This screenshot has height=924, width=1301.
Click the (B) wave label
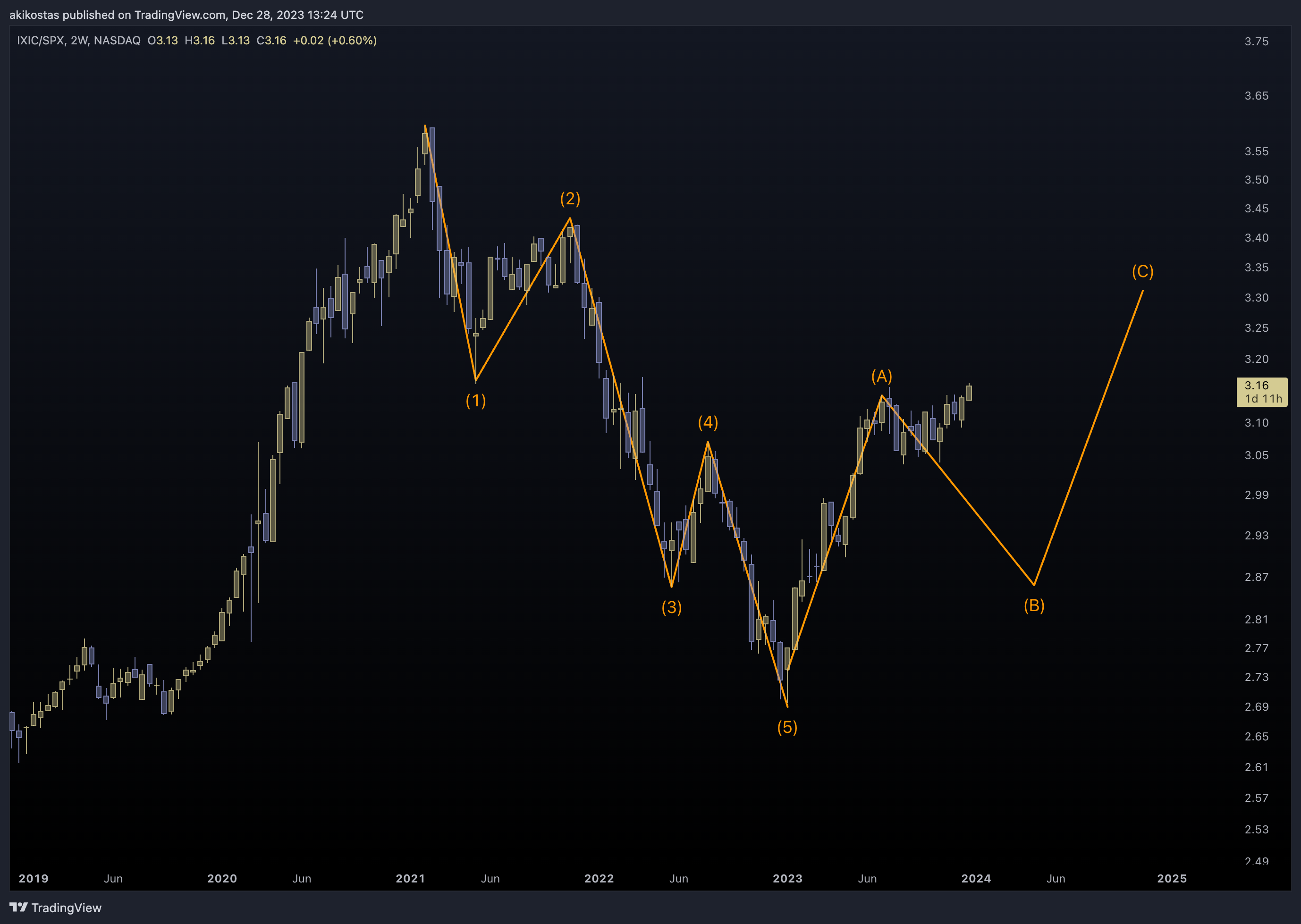[x=1034, y=605]
